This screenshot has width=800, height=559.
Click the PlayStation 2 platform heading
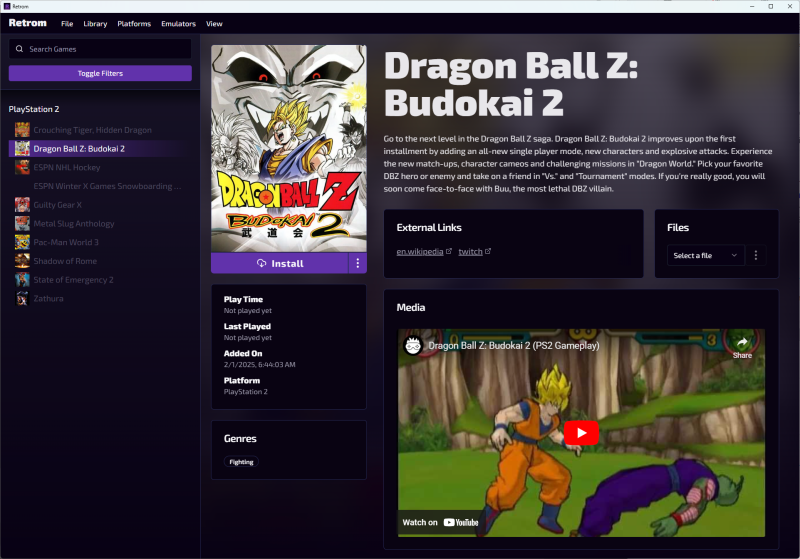[x=34, y=109]
